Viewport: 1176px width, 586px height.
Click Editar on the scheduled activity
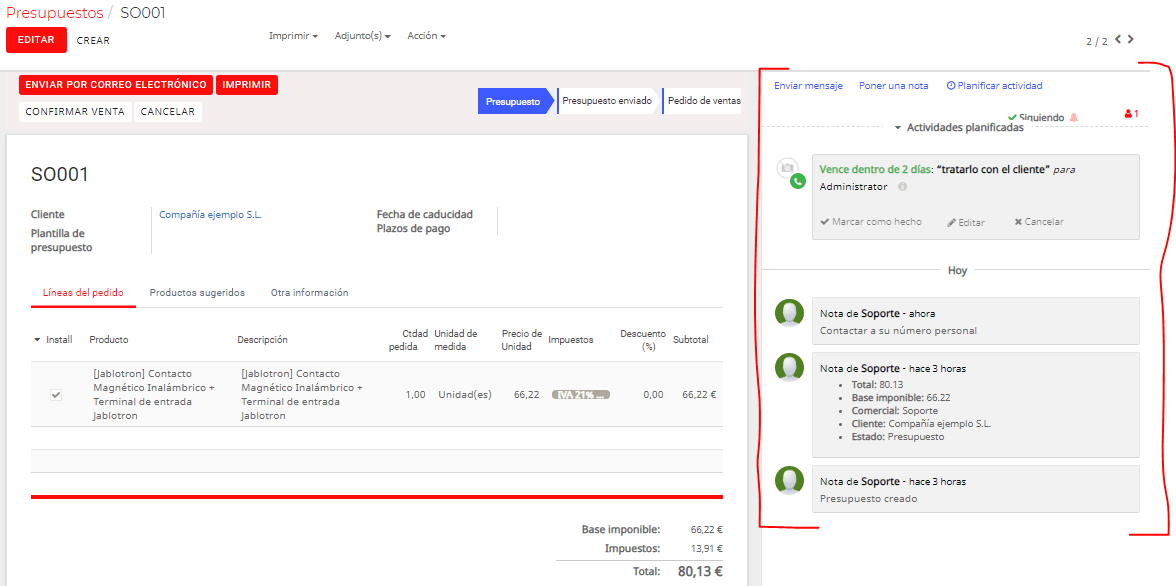[x=965, y=222]
